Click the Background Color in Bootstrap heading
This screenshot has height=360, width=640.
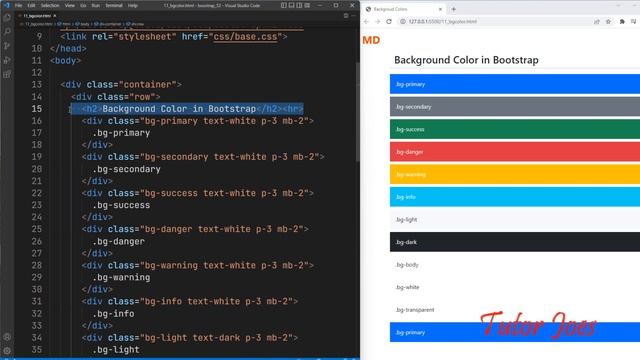tap(466, 60)
